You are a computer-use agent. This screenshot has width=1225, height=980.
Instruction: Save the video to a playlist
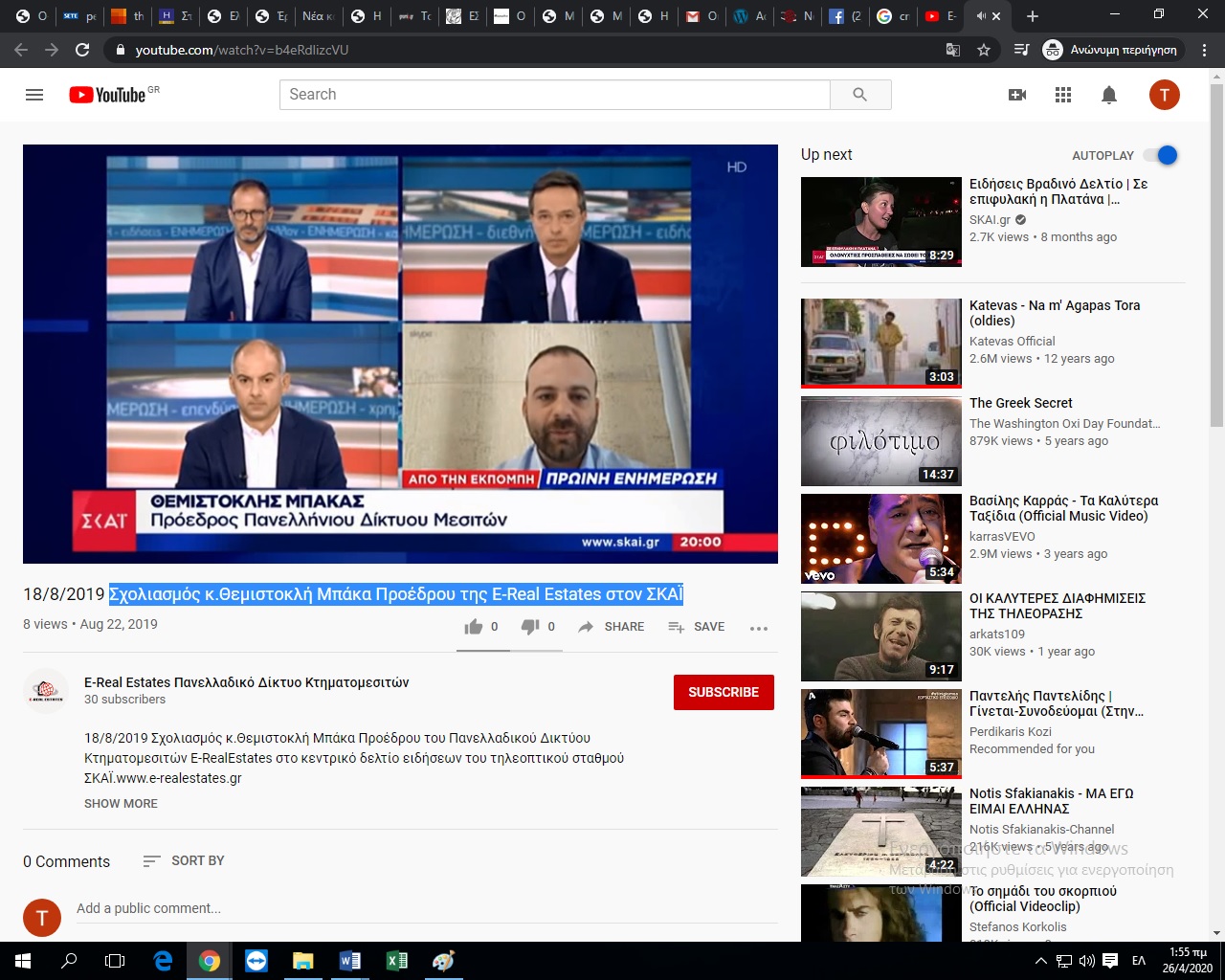tap(697, 627)
